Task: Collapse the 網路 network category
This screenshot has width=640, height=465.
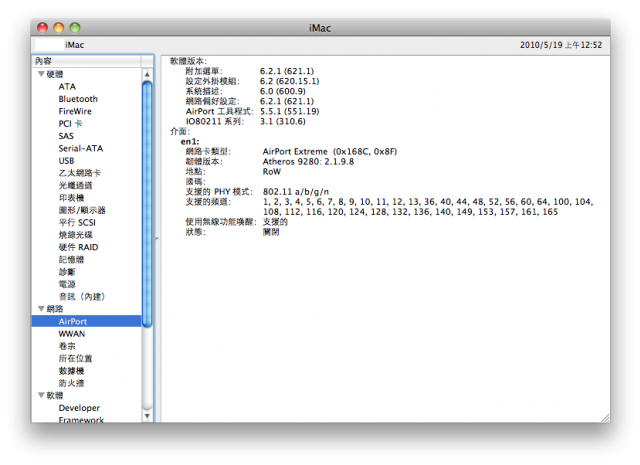Action: (x=41, y=309)
